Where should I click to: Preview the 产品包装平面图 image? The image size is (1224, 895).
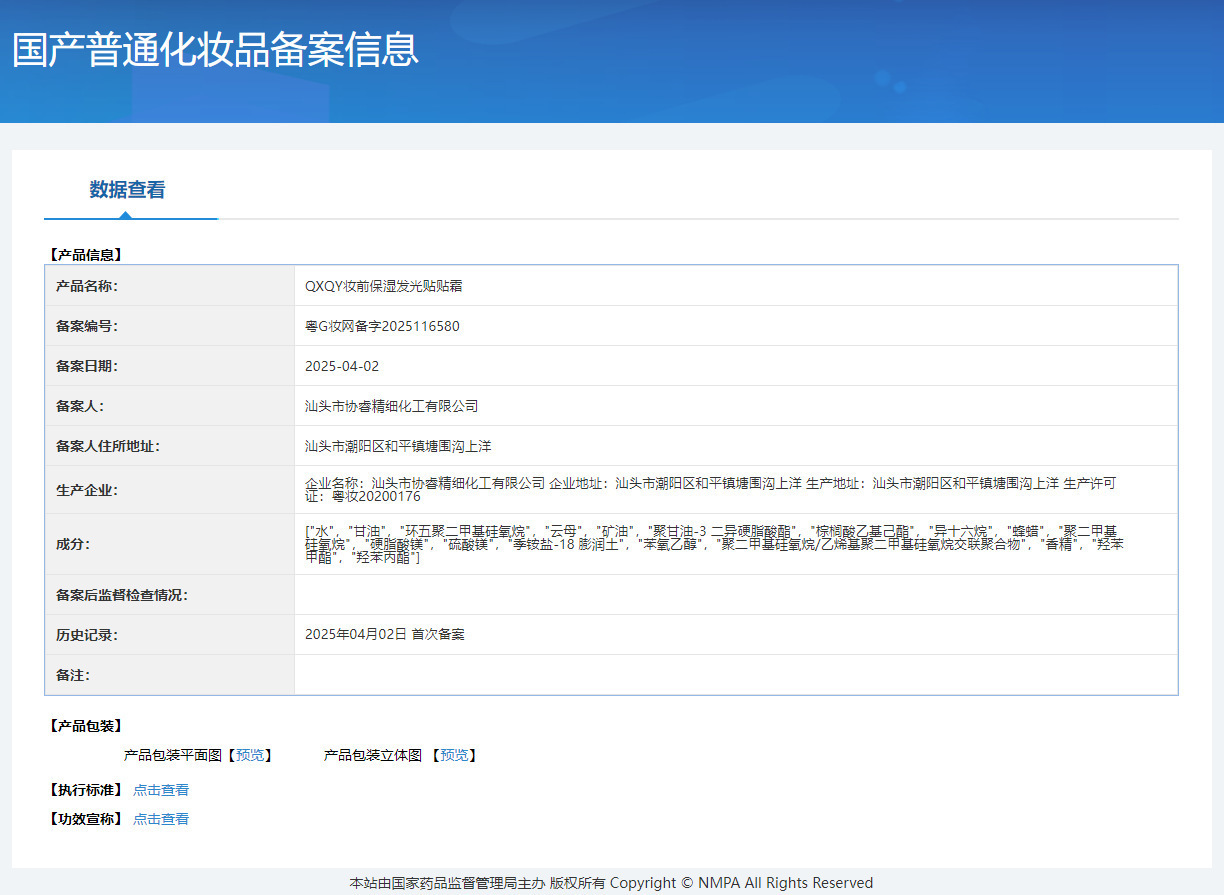pos(250,755)
